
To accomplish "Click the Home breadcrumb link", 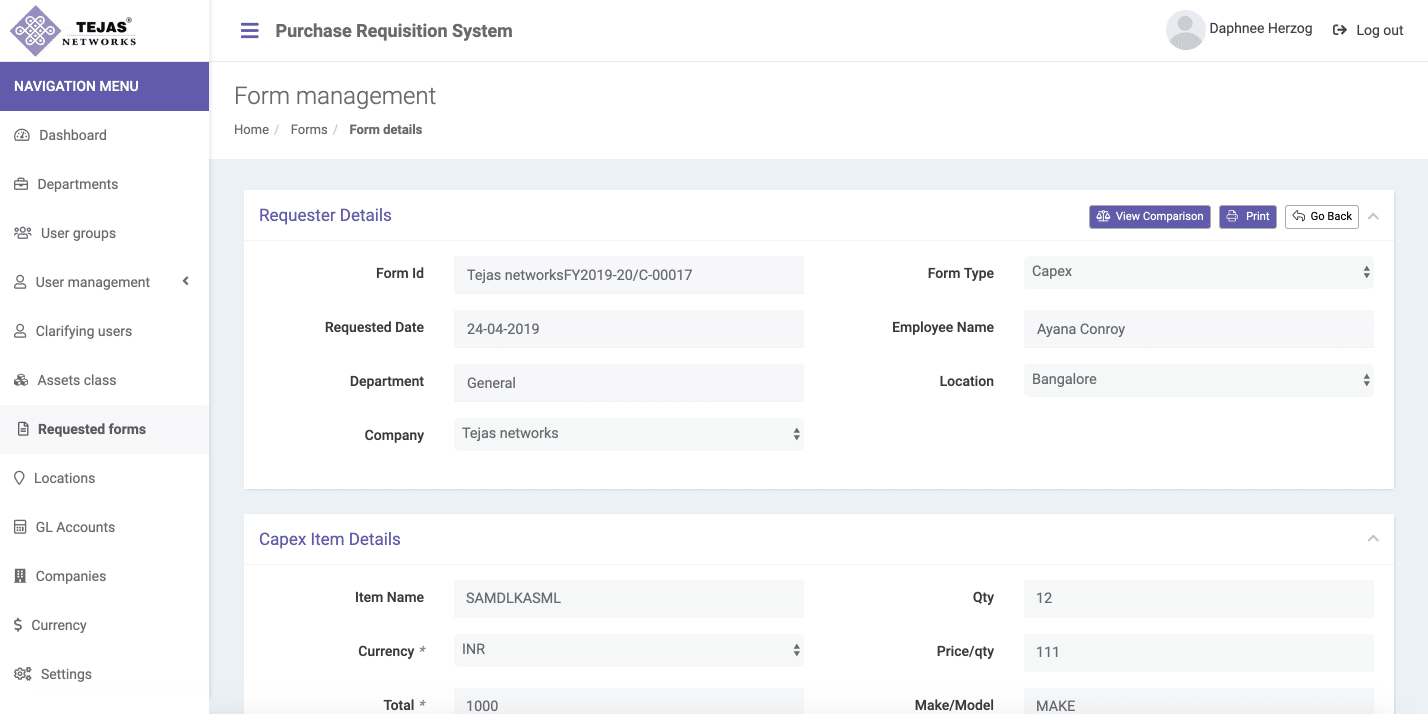I will click(251, 130).
